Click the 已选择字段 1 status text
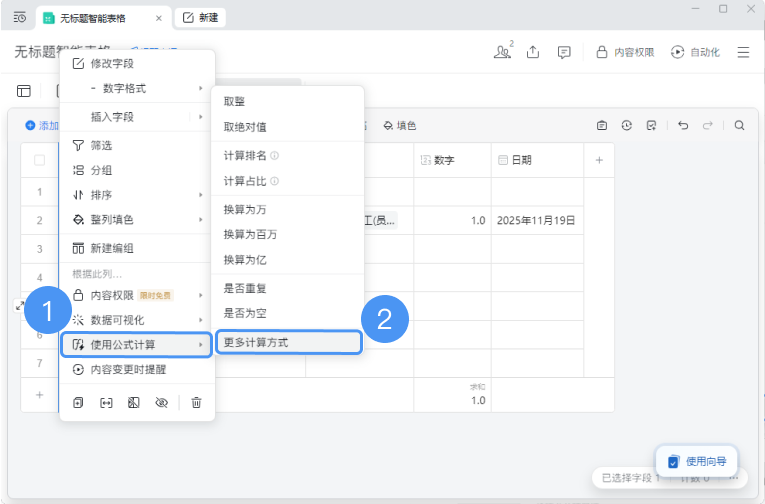The image size is (765, 504). (630, 478)
